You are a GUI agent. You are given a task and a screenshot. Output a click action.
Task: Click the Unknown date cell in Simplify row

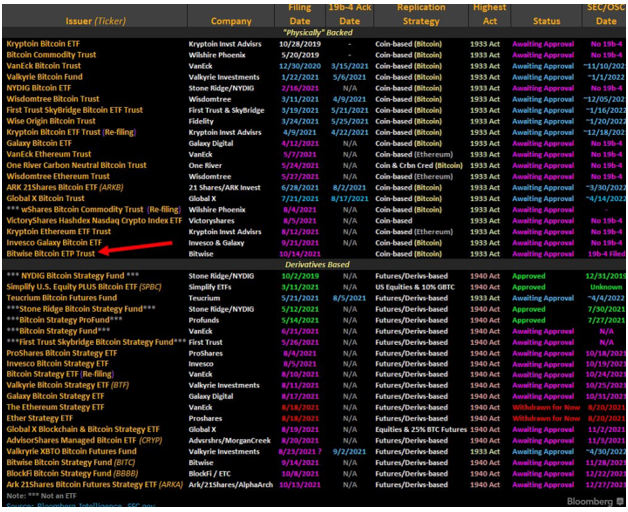tap(606, 287)
